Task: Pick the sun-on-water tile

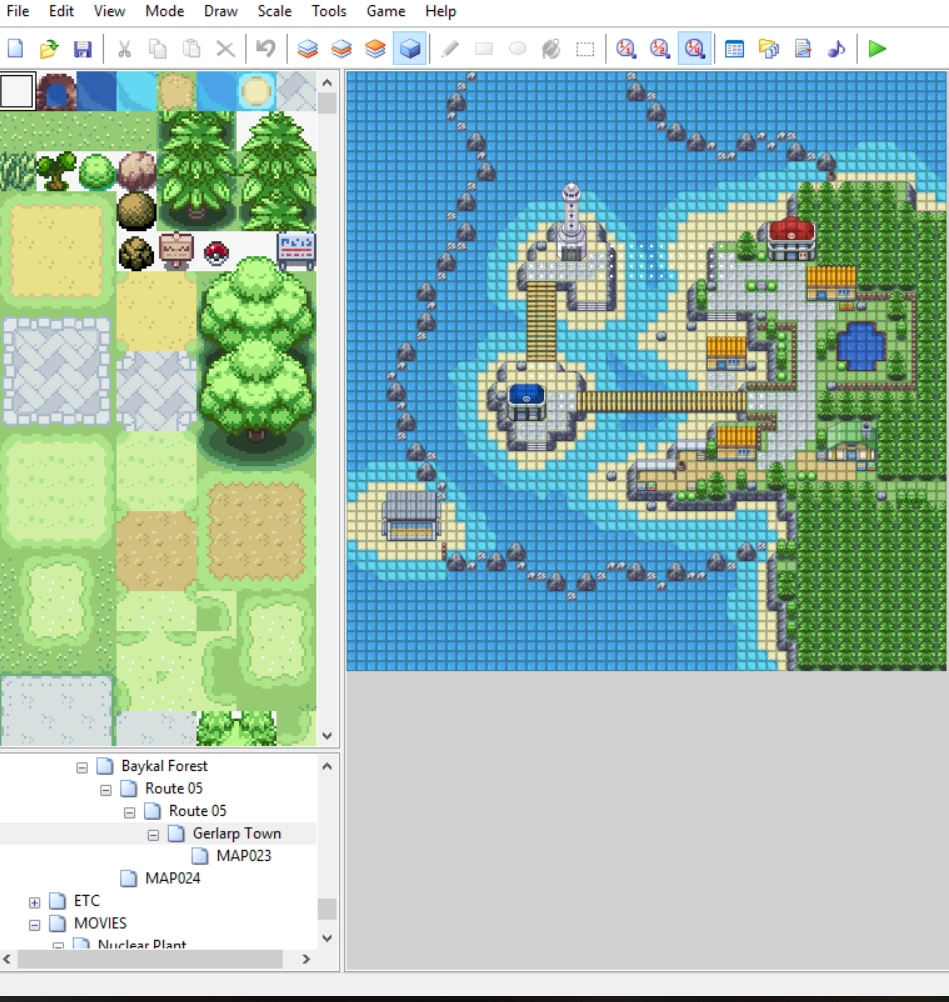Action: click(x=256, y=91)
